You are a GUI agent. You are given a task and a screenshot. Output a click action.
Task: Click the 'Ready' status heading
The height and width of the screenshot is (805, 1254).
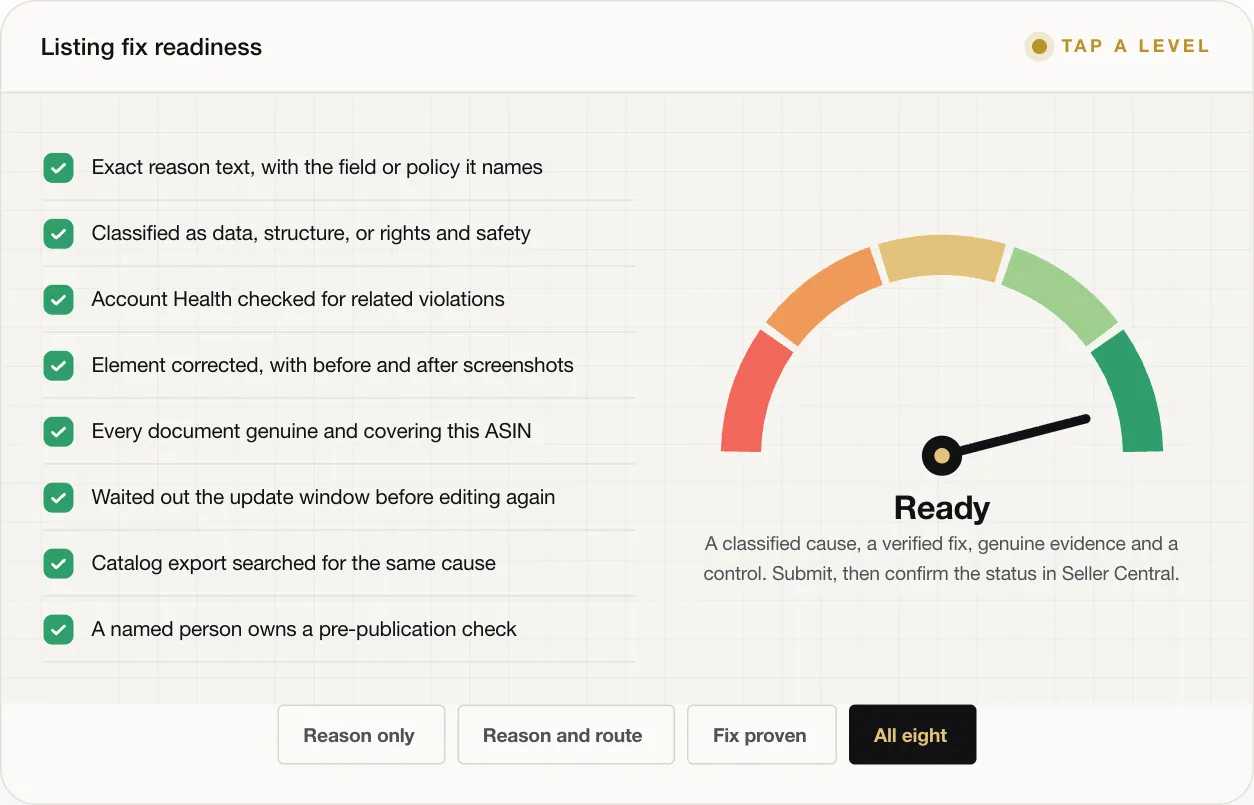tap(942, 508)
